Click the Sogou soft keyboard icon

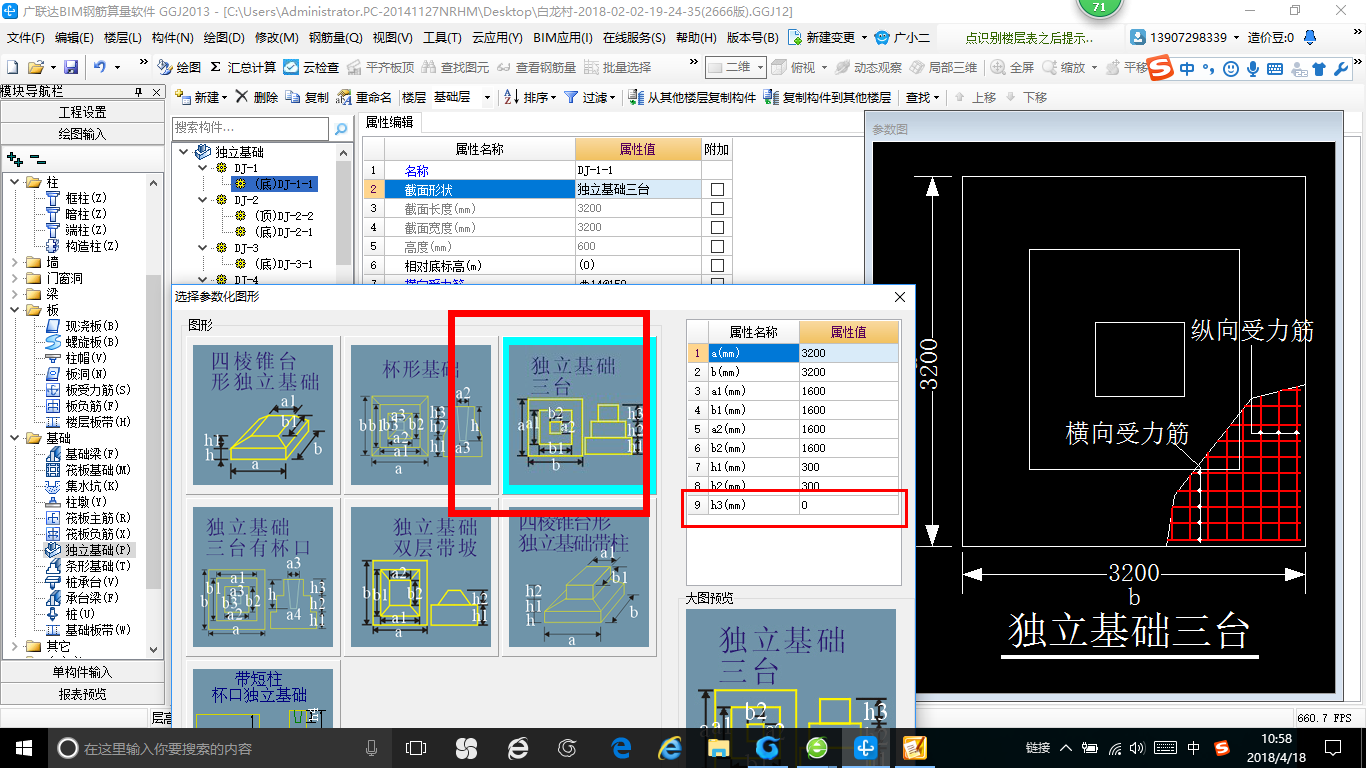pyautogui.click(x=1274, y=69)
